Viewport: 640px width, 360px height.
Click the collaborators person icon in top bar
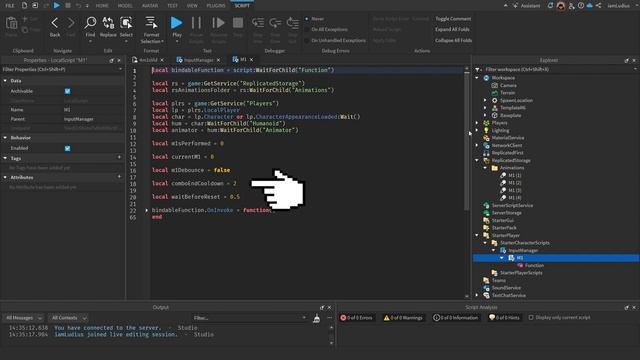click(x=571, y=5)
